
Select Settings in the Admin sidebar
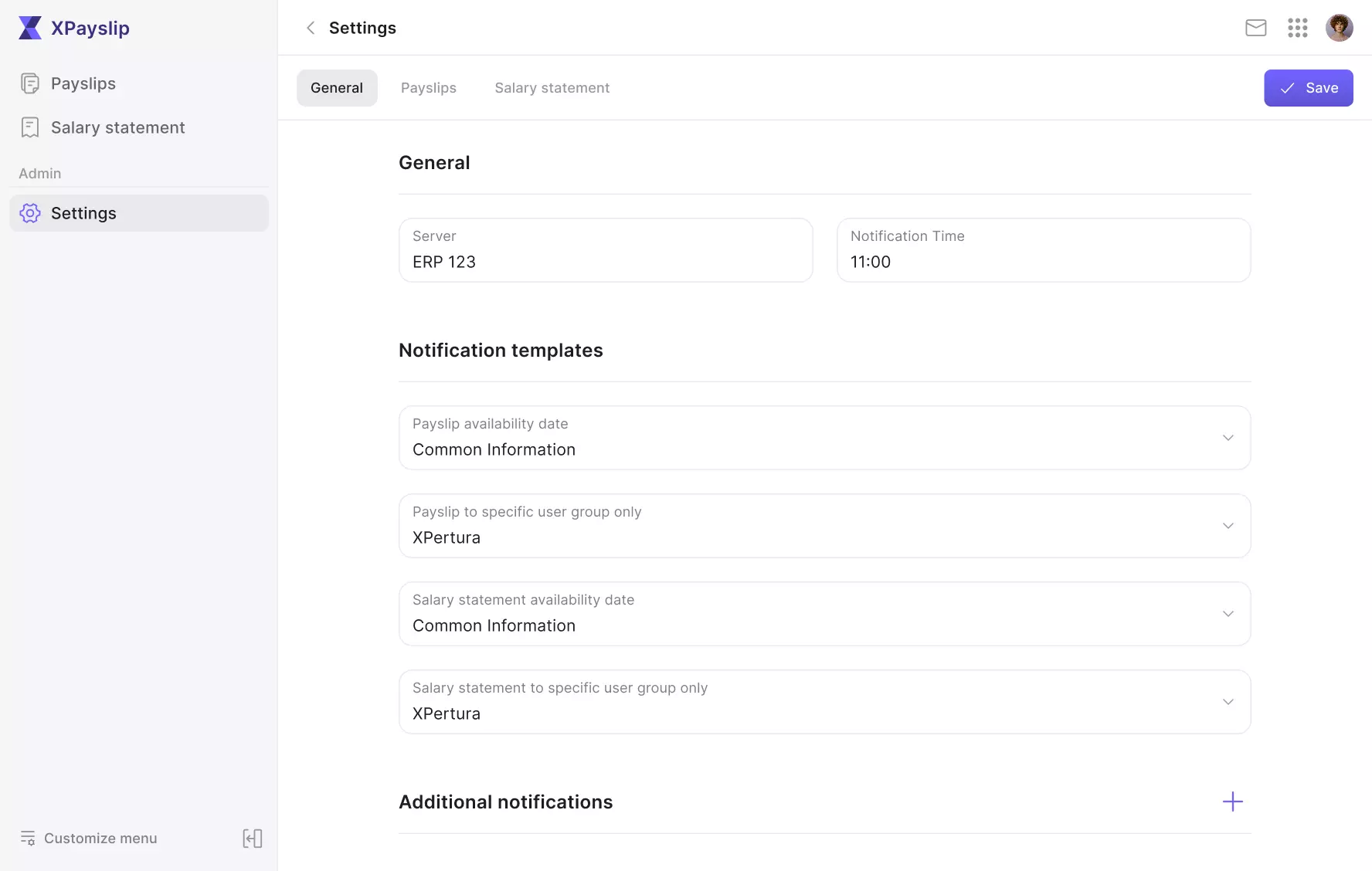(139, 213)
